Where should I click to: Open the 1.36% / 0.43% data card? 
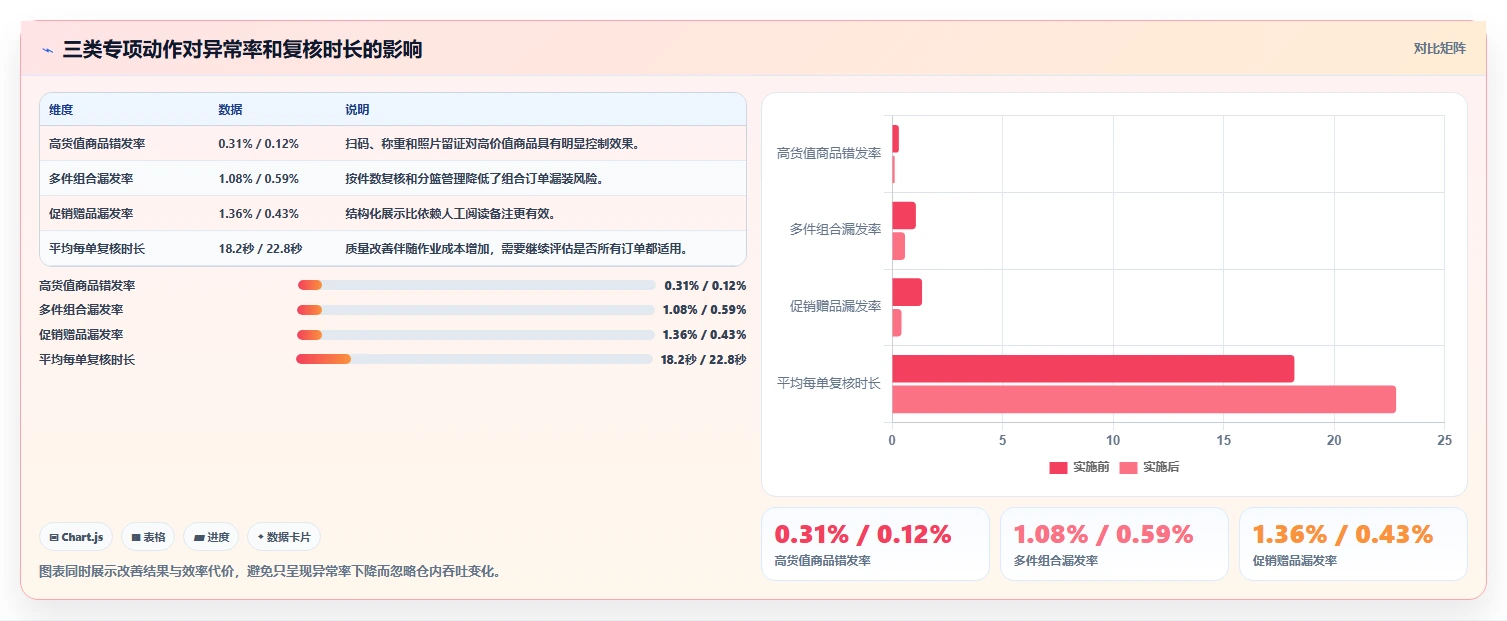1353,544
